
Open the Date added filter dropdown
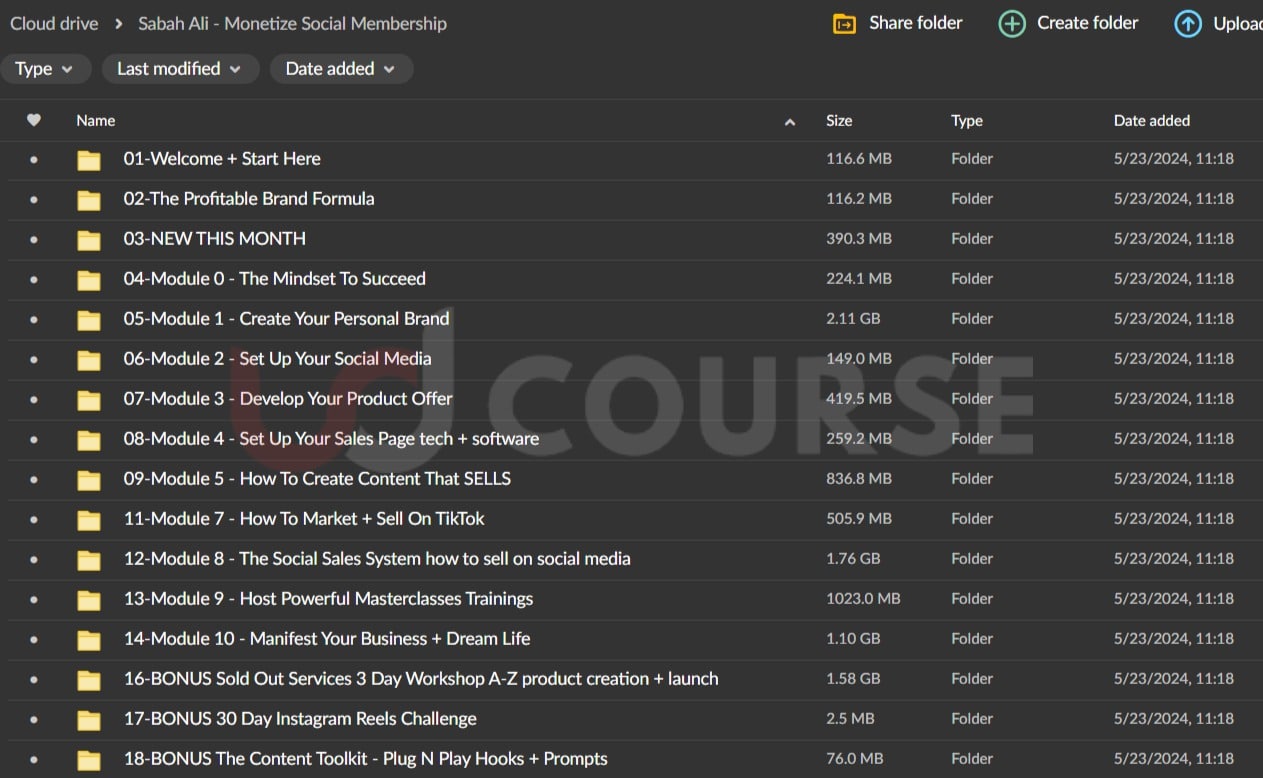340,69
